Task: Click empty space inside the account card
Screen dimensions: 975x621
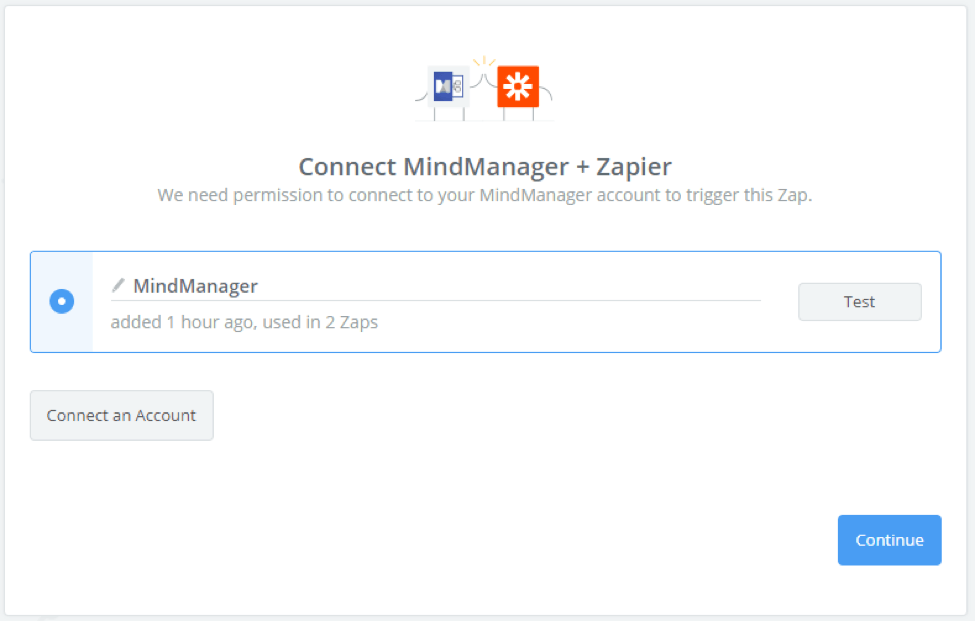Action: (x=560, y=326)
